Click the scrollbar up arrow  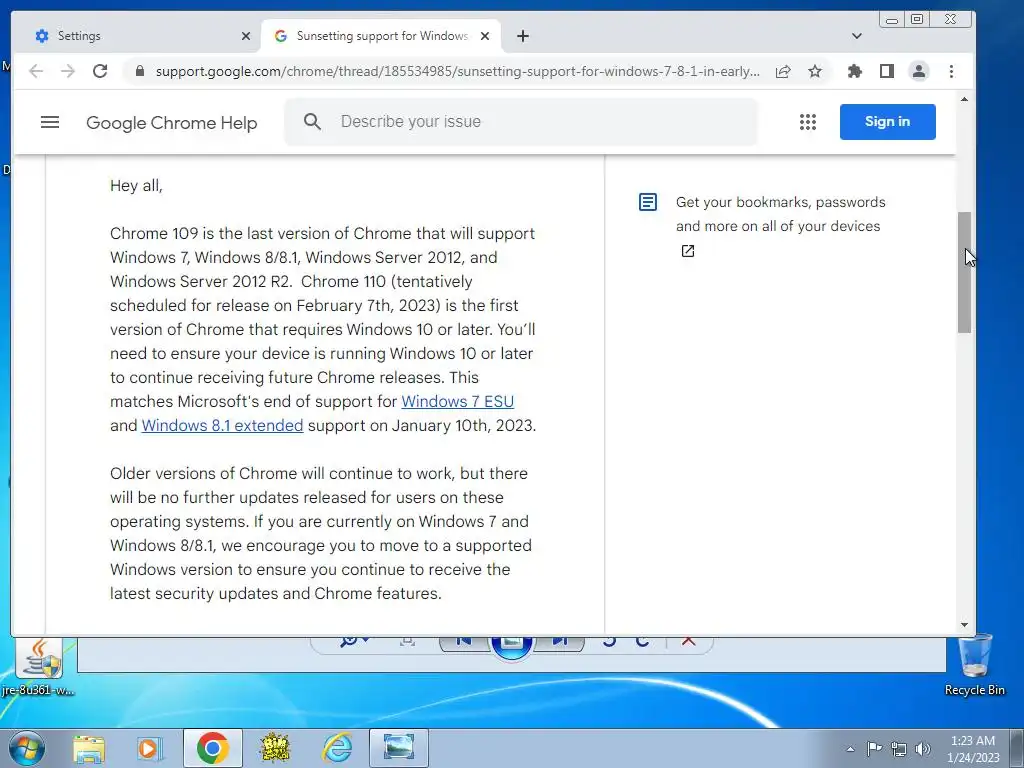(x=965, y=99)
